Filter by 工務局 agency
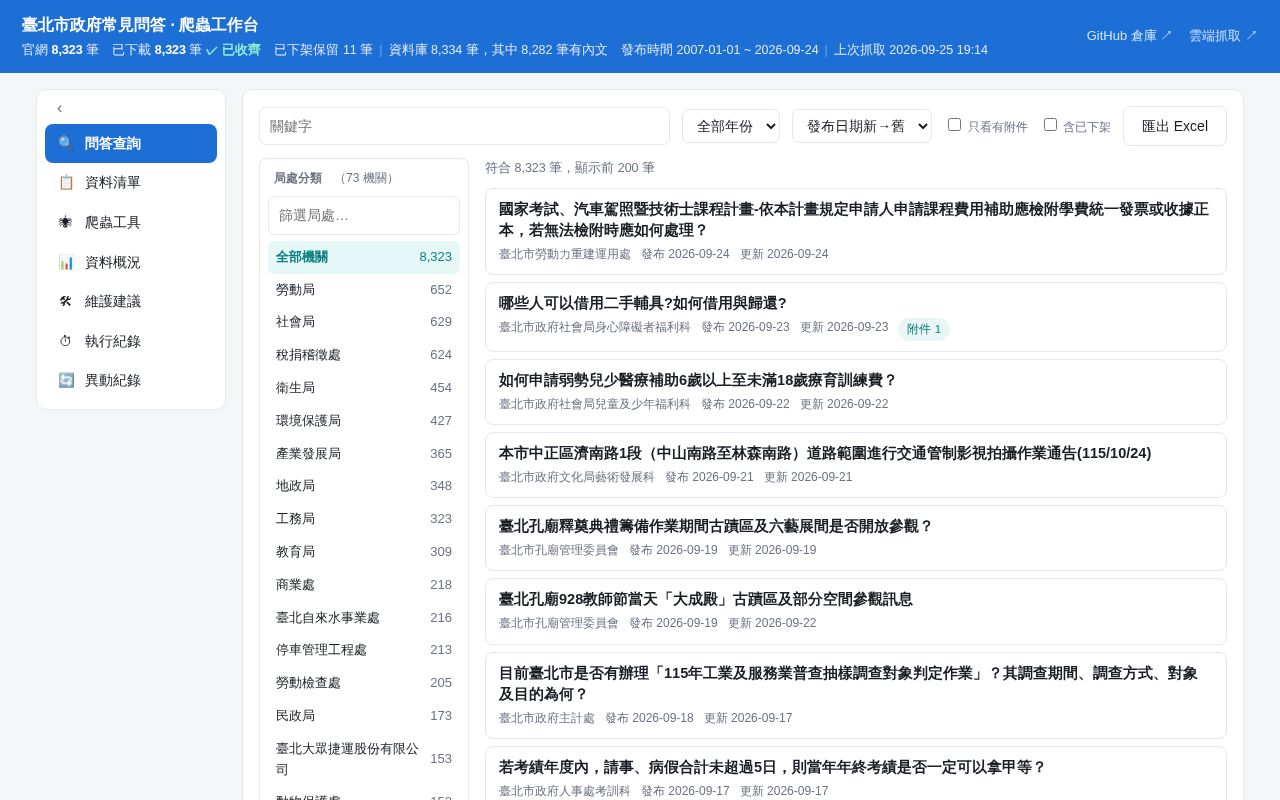Screen dimensions: 1280x800 [364, 519]
